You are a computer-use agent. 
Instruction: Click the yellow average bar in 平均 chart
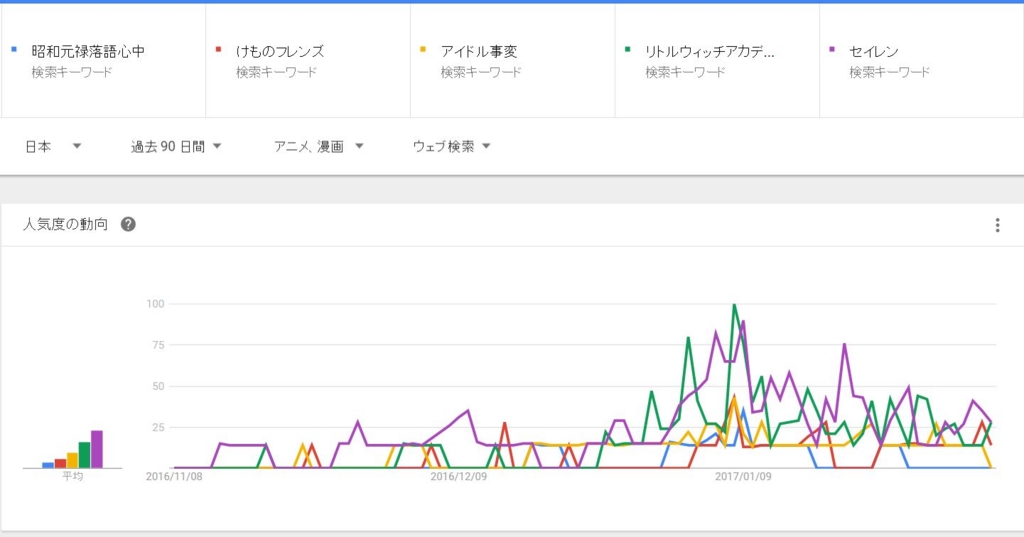tap(72, 461)
